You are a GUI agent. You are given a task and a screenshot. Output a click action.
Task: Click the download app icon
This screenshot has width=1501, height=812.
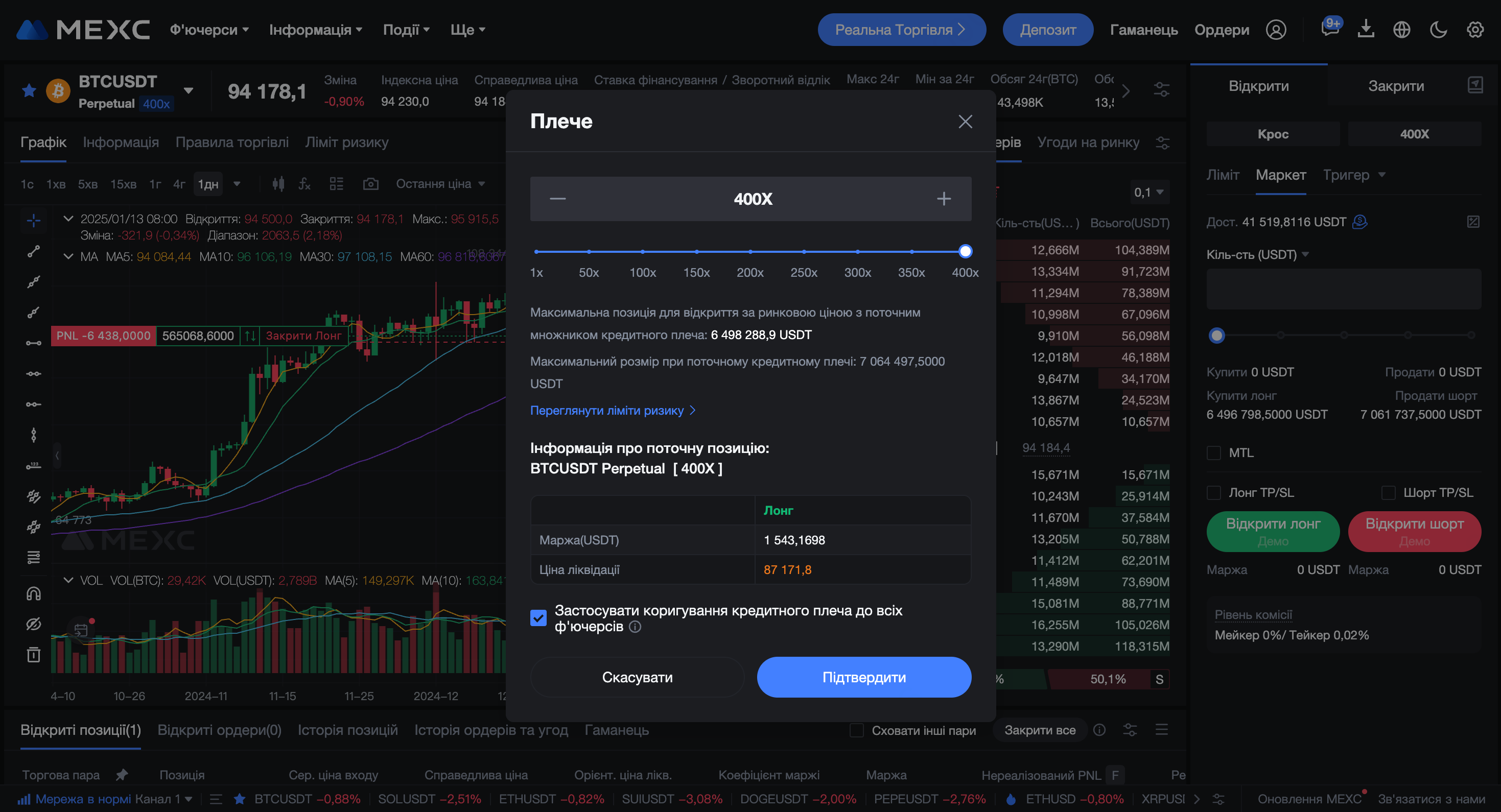[1366, 30]
